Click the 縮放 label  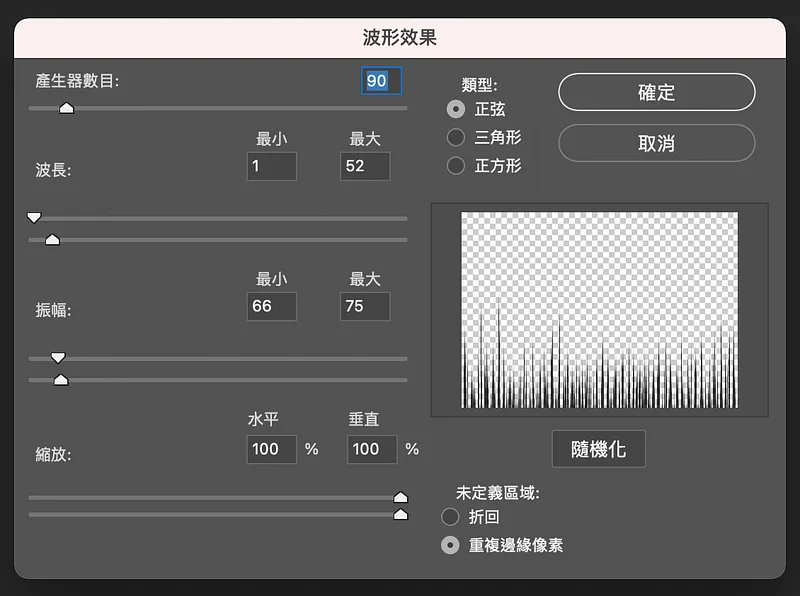[53, 454]
